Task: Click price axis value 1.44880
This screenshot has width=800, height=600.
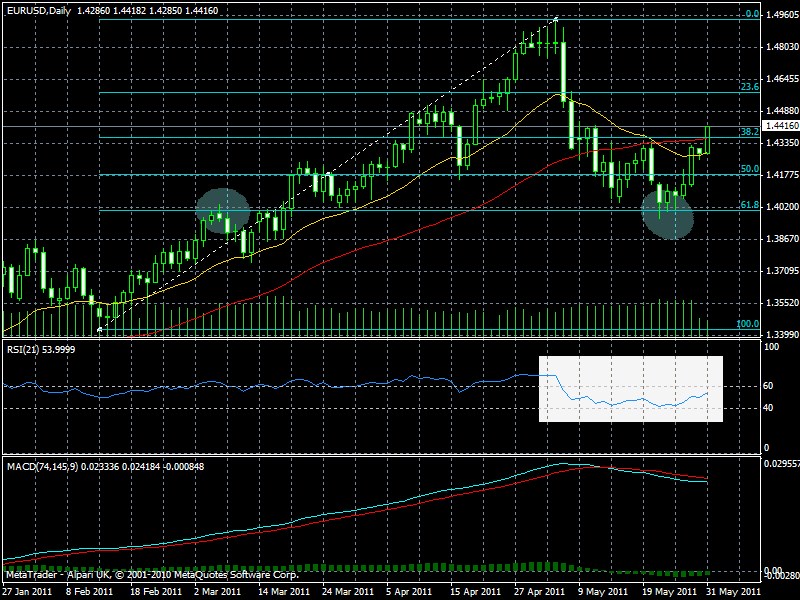Action: click(782, 111)
